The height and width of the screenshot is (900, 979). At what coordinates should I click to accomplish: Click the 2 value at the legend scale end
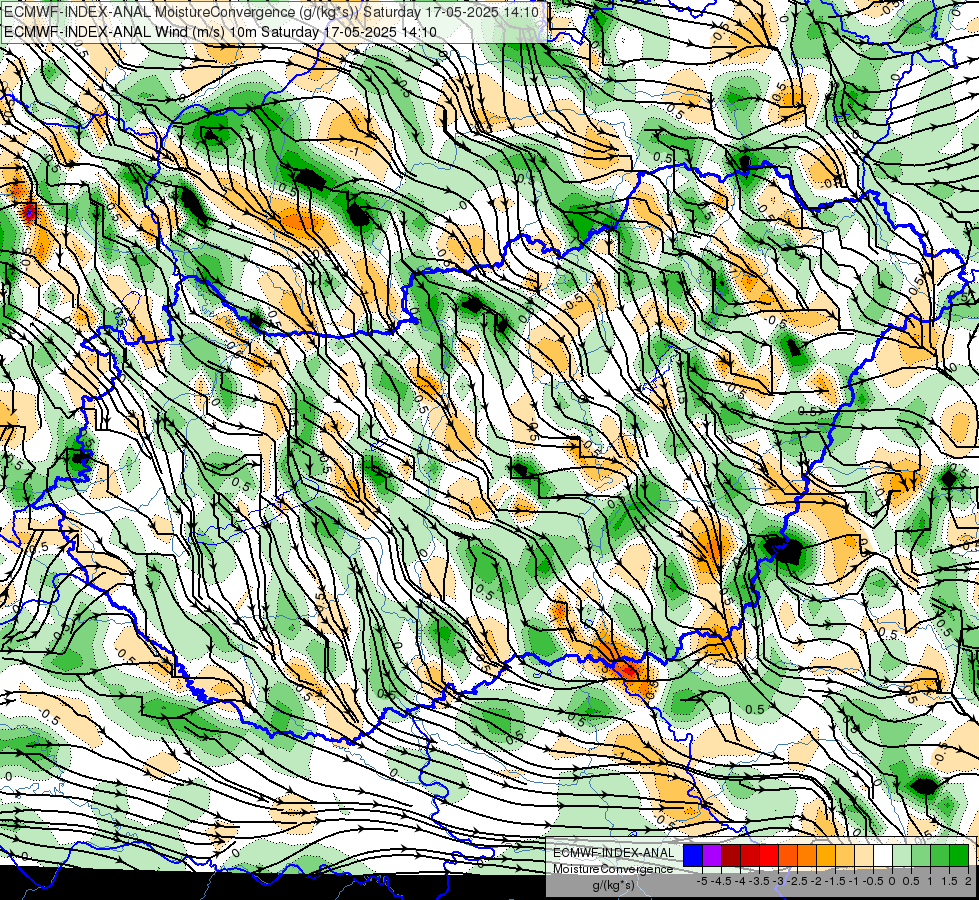tap(968, 881)
